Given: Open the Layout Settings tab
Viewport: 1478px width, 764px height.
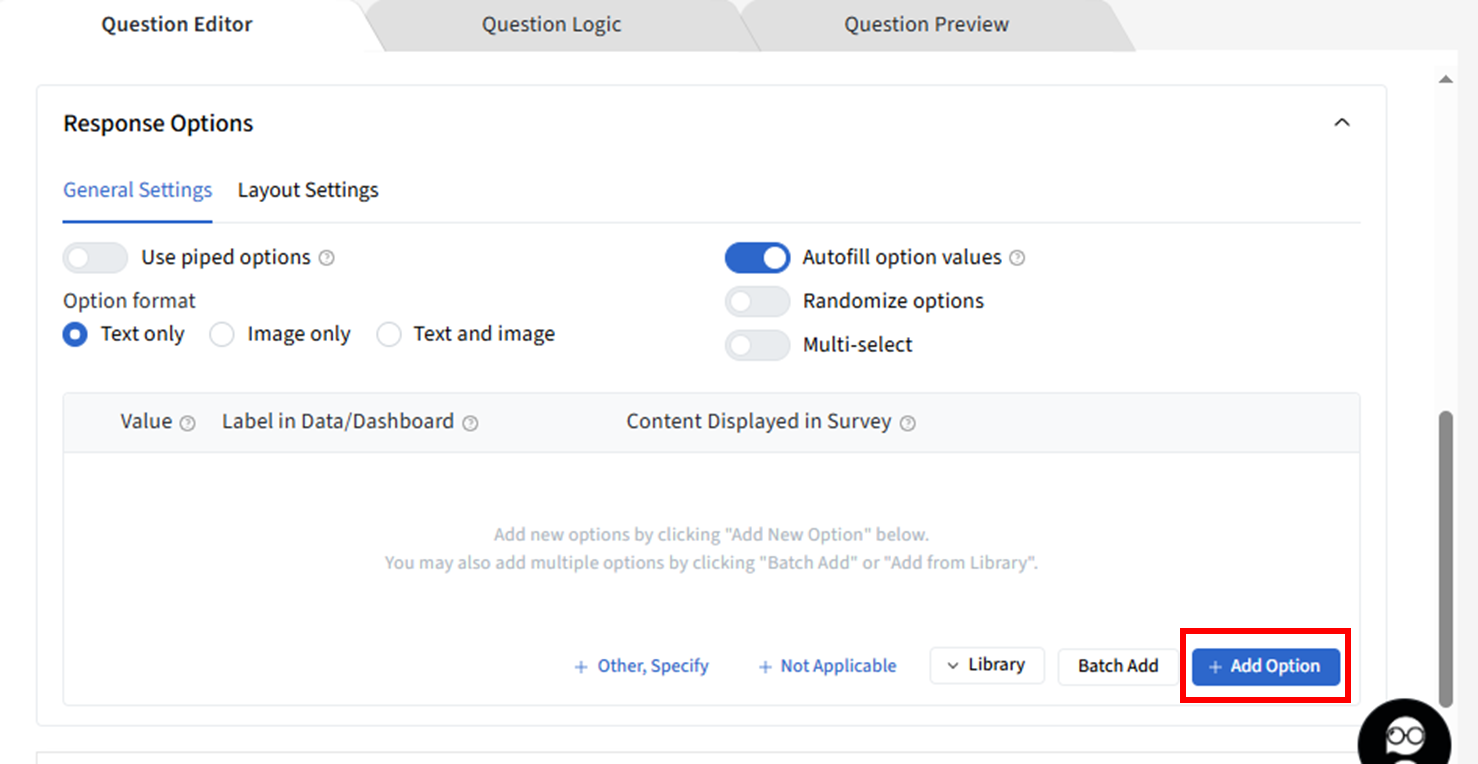Looking at the screenshot, I should tap(308, 190).
